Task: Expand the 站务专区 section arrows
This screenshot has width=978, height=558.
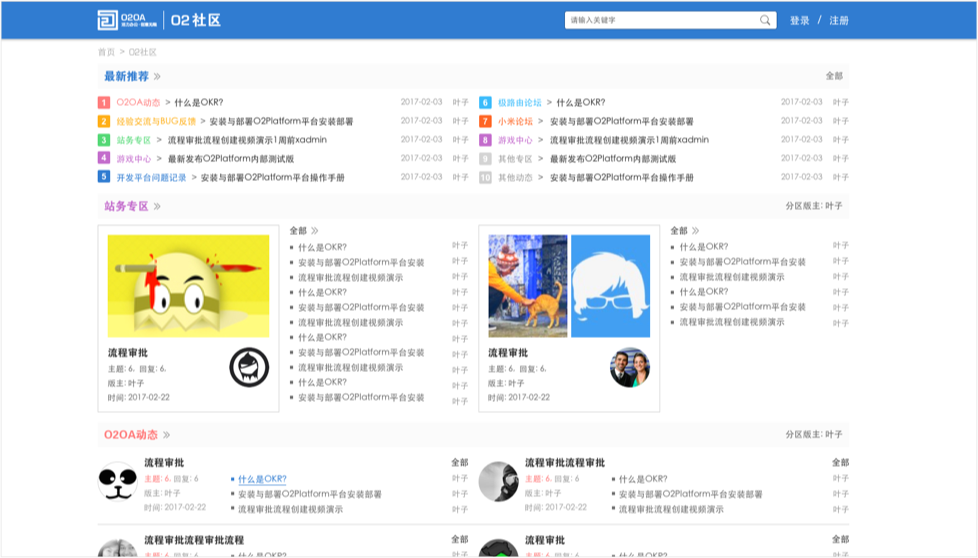Action: (157, 207)
